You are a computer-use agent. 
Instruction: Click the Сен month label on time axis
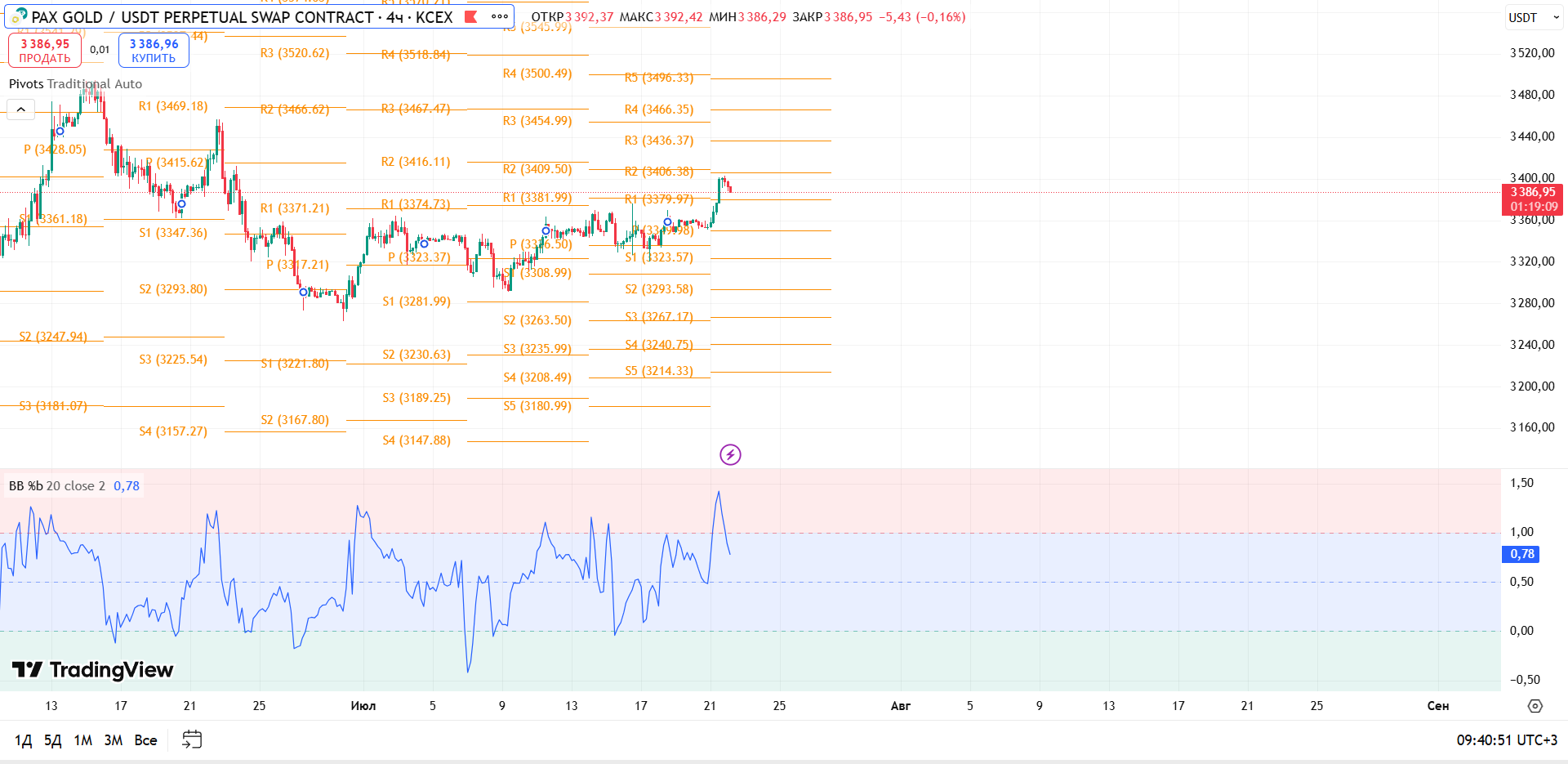(1438, 706)
